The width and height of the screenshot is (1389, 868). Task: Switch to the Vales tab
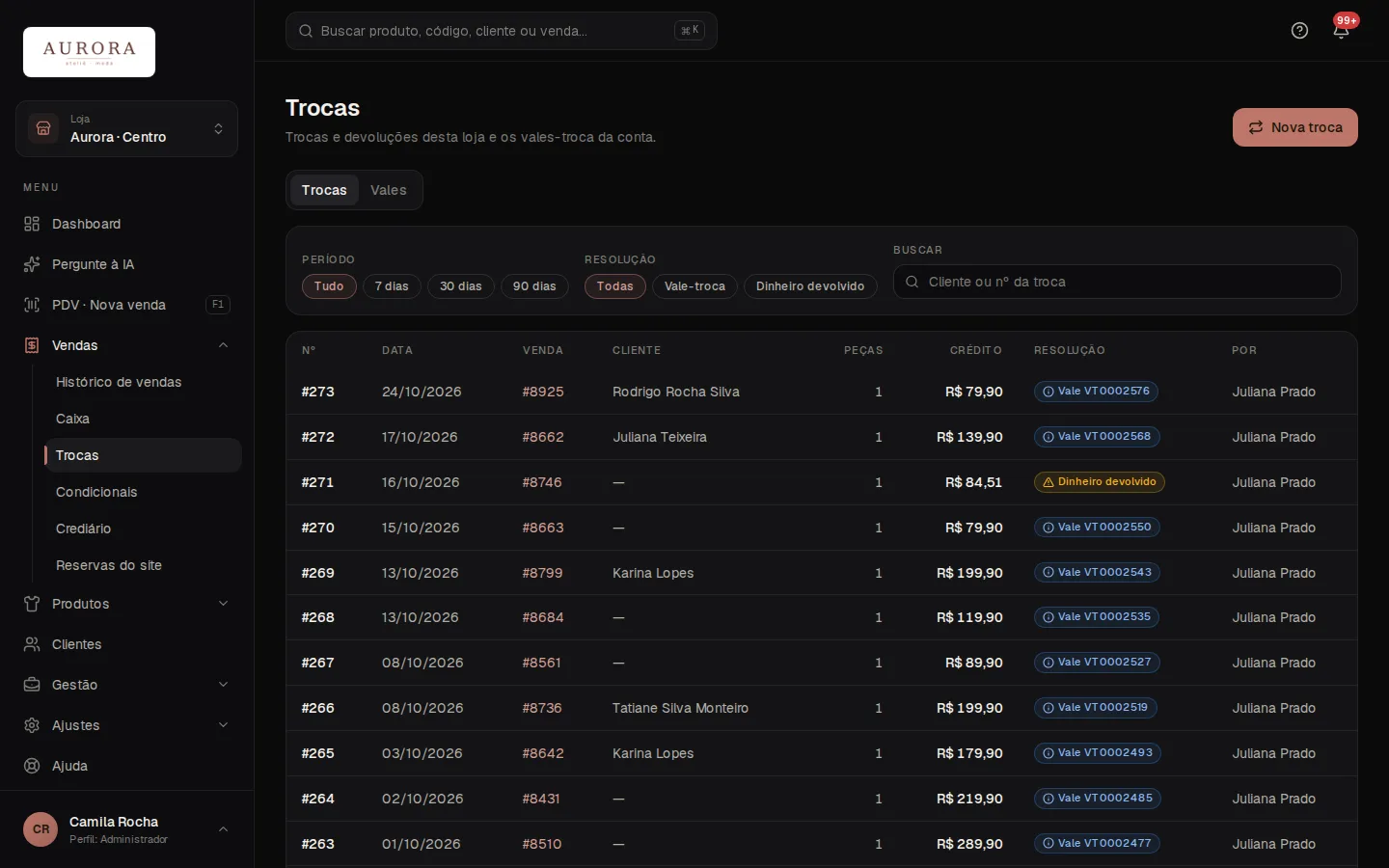(x=389, y=190)
